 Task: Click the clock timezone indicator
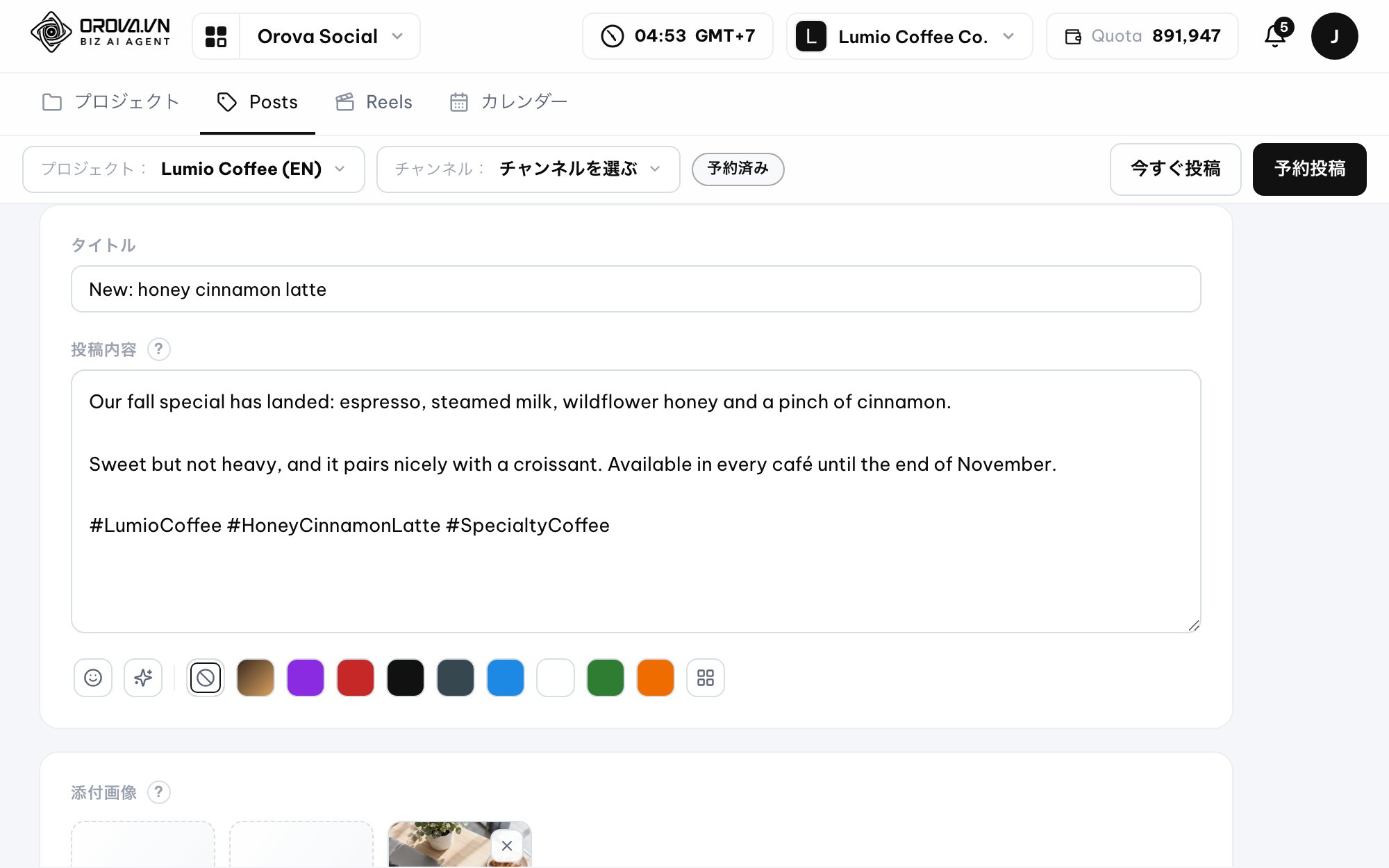[x=677, y=36]
